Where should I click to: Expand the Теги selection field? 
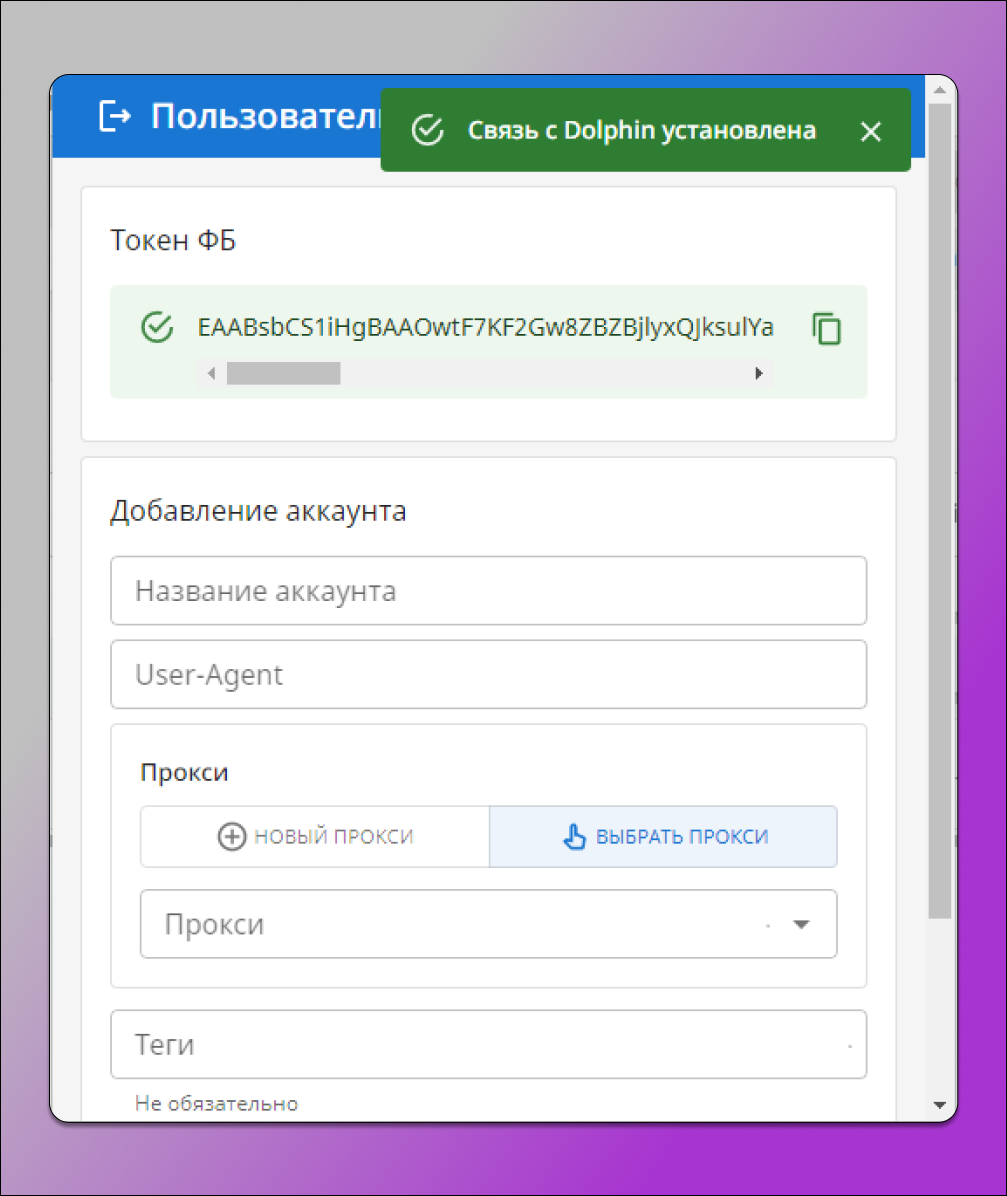point(488,1044)
